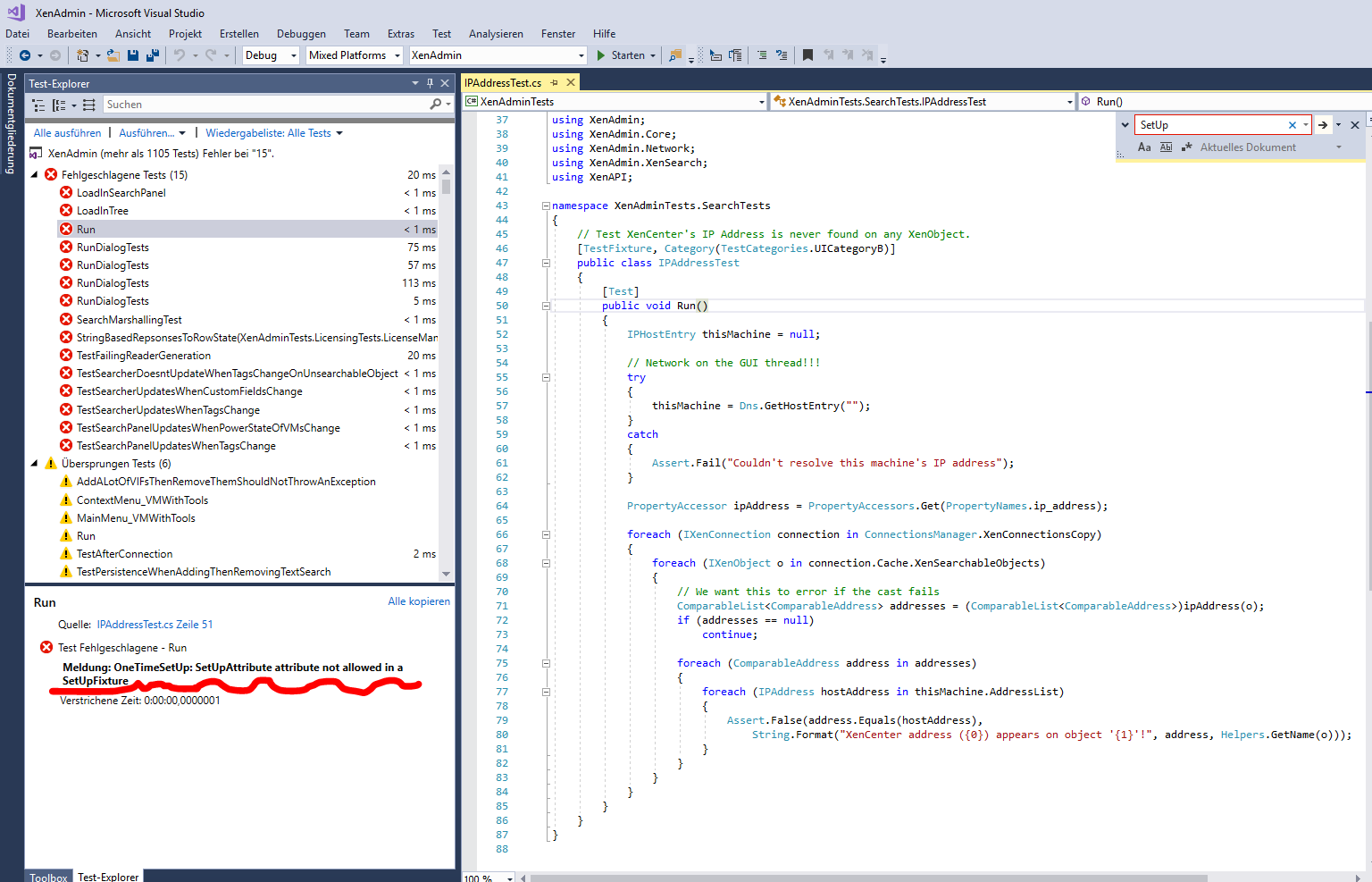This screenshot has width=1372, height=882.
Task: Click the toggle bookmark toolbar icon
Action: [807, 55]
